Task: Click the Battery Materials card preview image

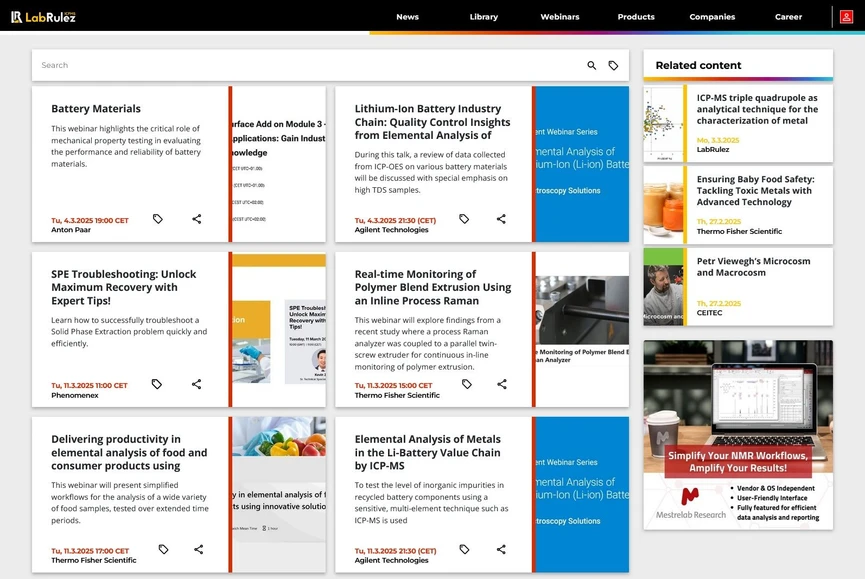Action: tap(279, 164)
